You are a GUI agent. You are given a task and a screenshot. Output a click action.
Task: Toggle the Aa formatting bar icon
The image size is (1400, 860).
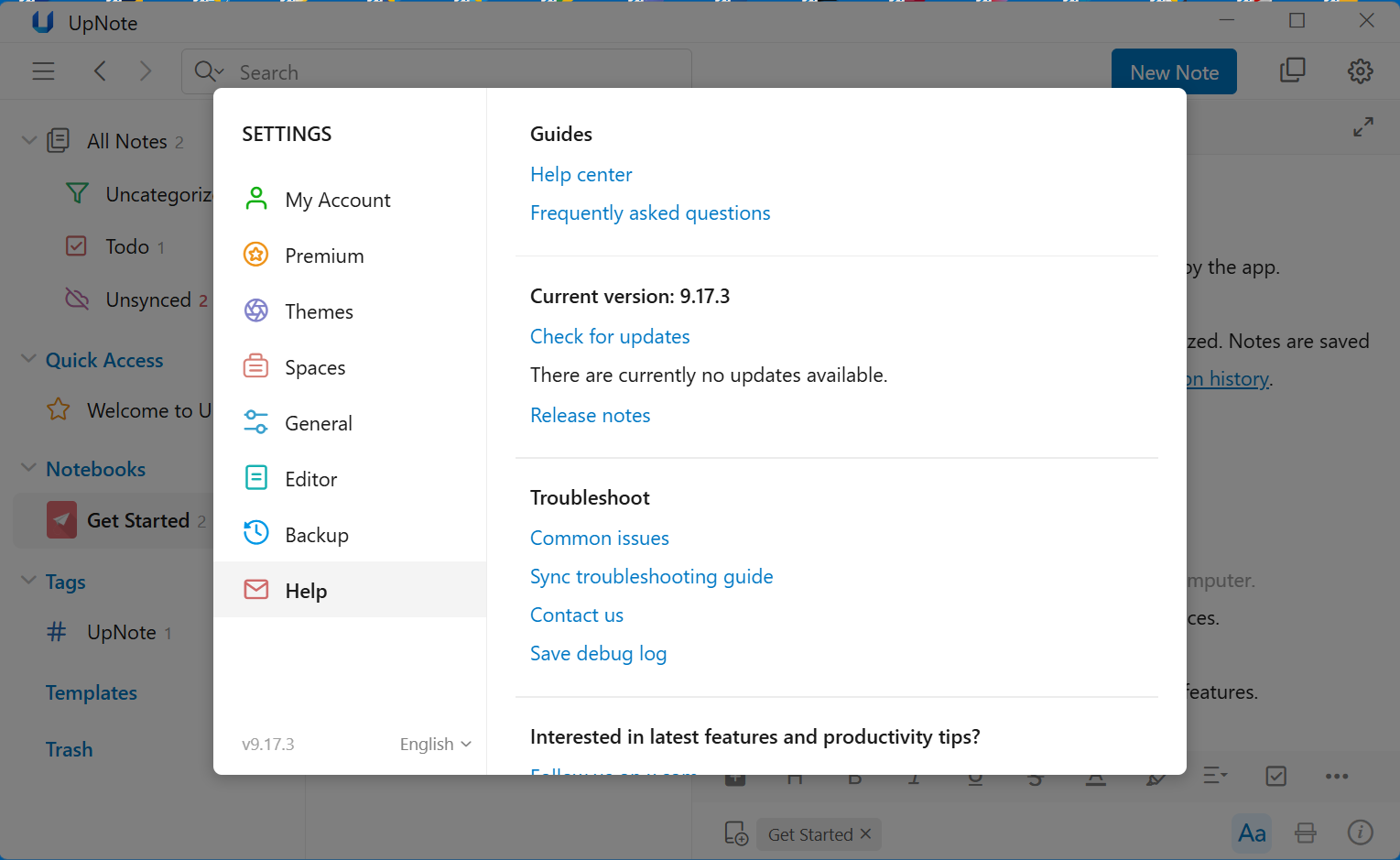coord(1251,833)
